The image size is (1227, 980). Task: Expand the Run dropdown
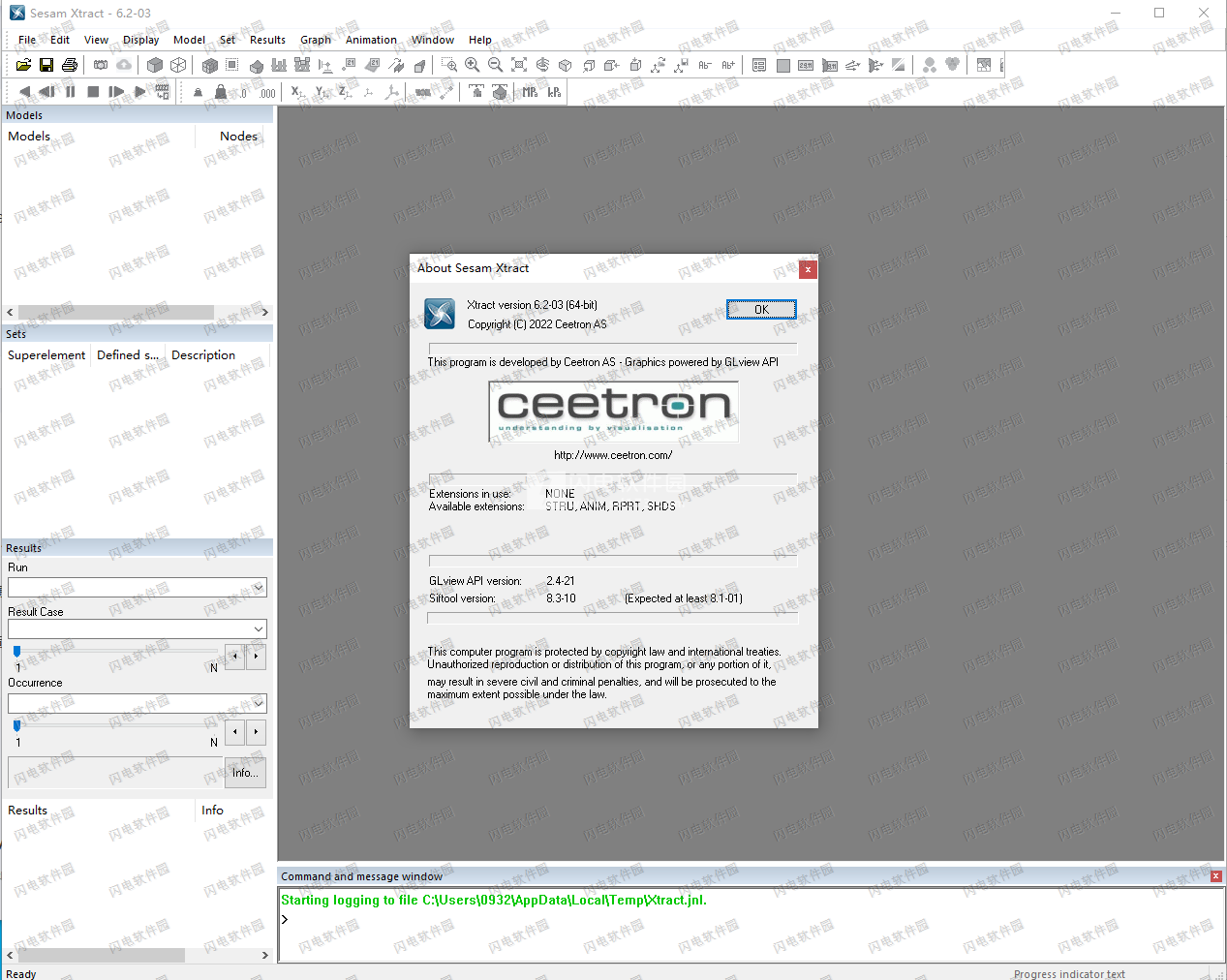259,588
